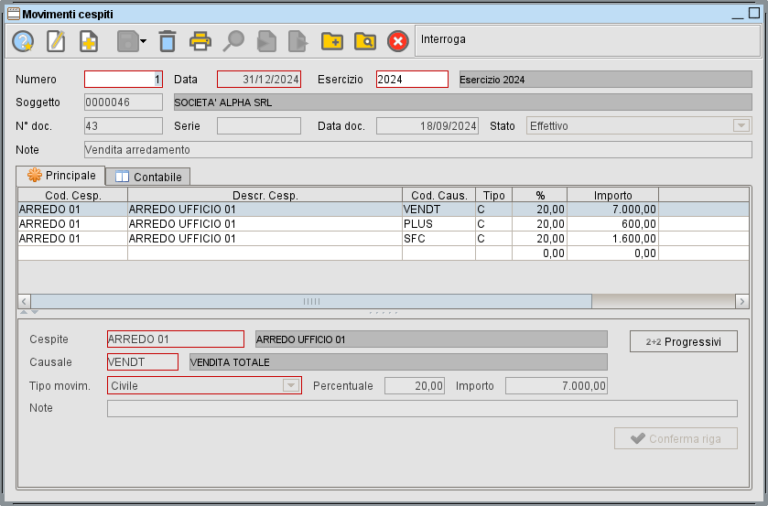Click the greyed save diskette icon

[127, 41]
